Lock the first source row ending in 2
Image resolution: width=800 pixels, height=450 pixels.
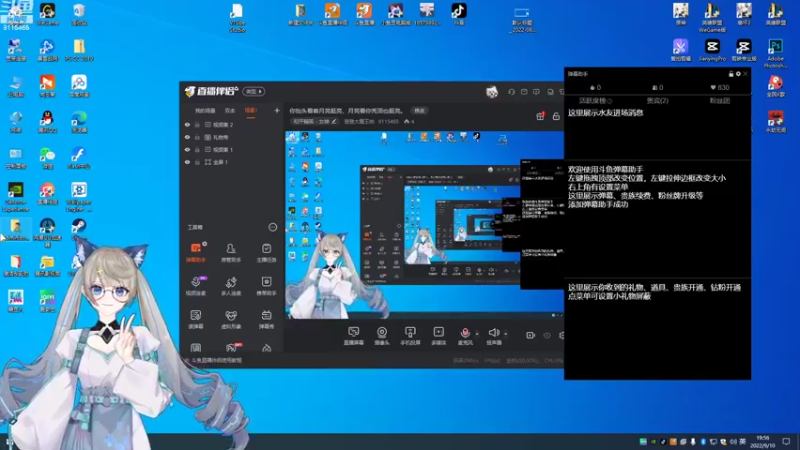tap(197, 124)
